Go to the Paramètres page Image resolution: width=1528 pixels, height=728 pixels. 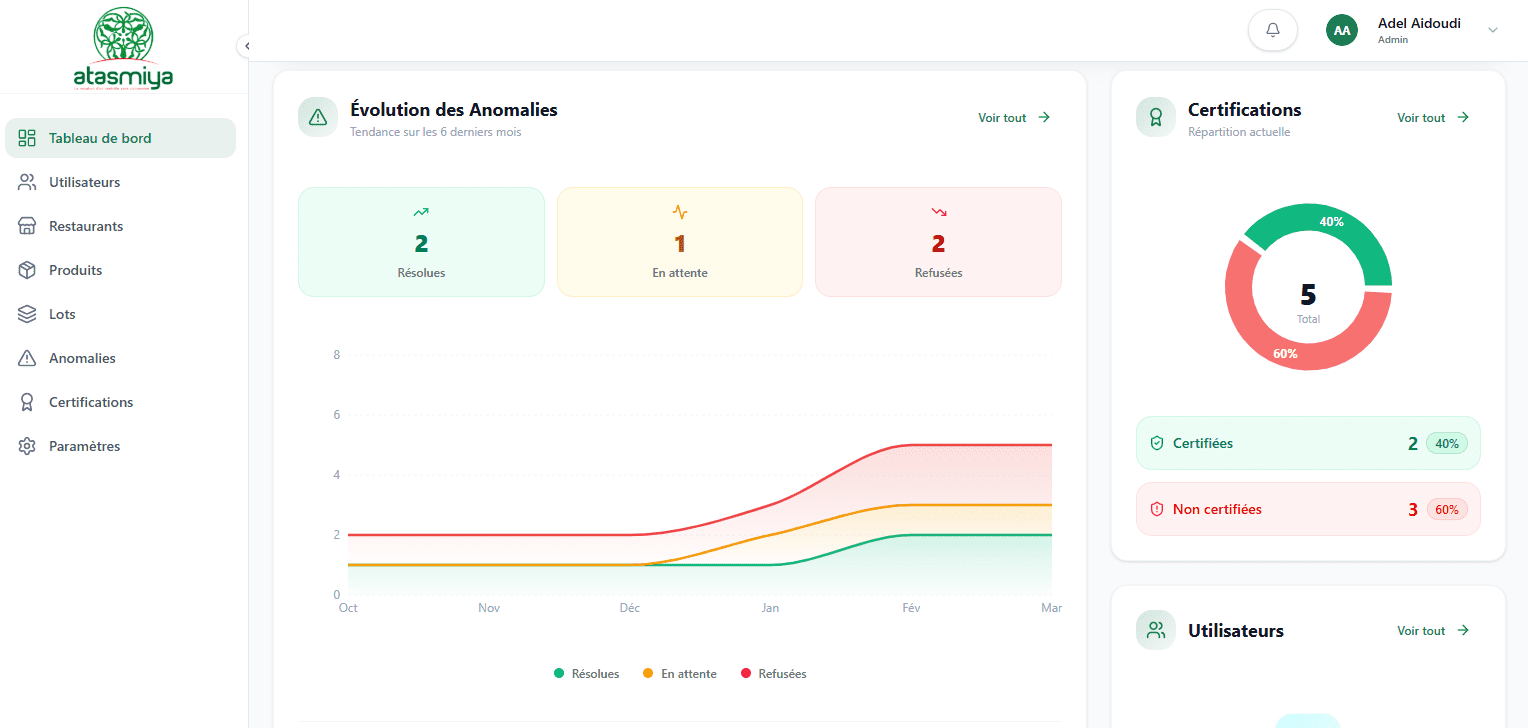(84, 446)
